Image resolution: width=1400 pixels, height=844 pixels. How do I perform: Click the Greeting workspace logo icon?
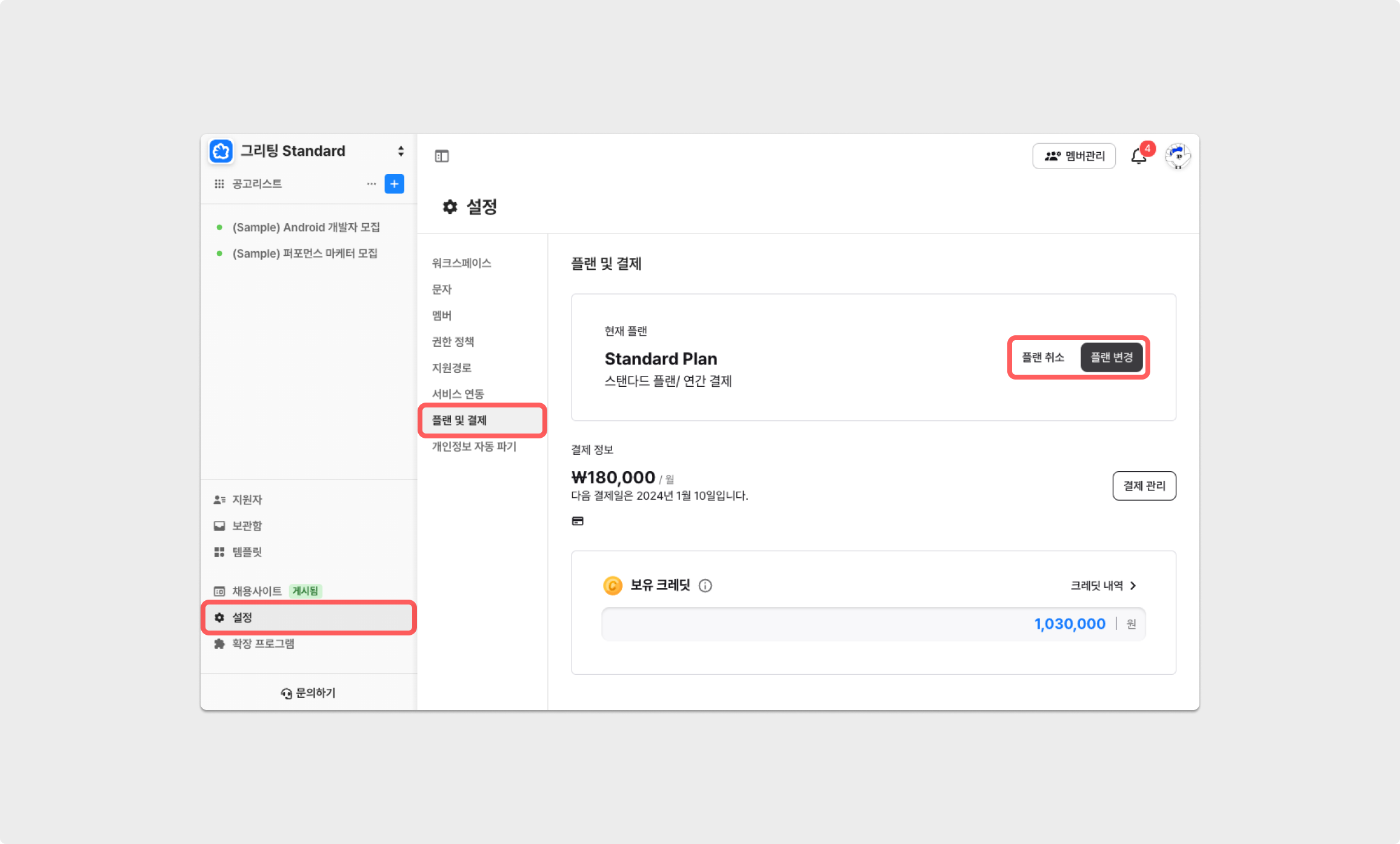[221, 151]
